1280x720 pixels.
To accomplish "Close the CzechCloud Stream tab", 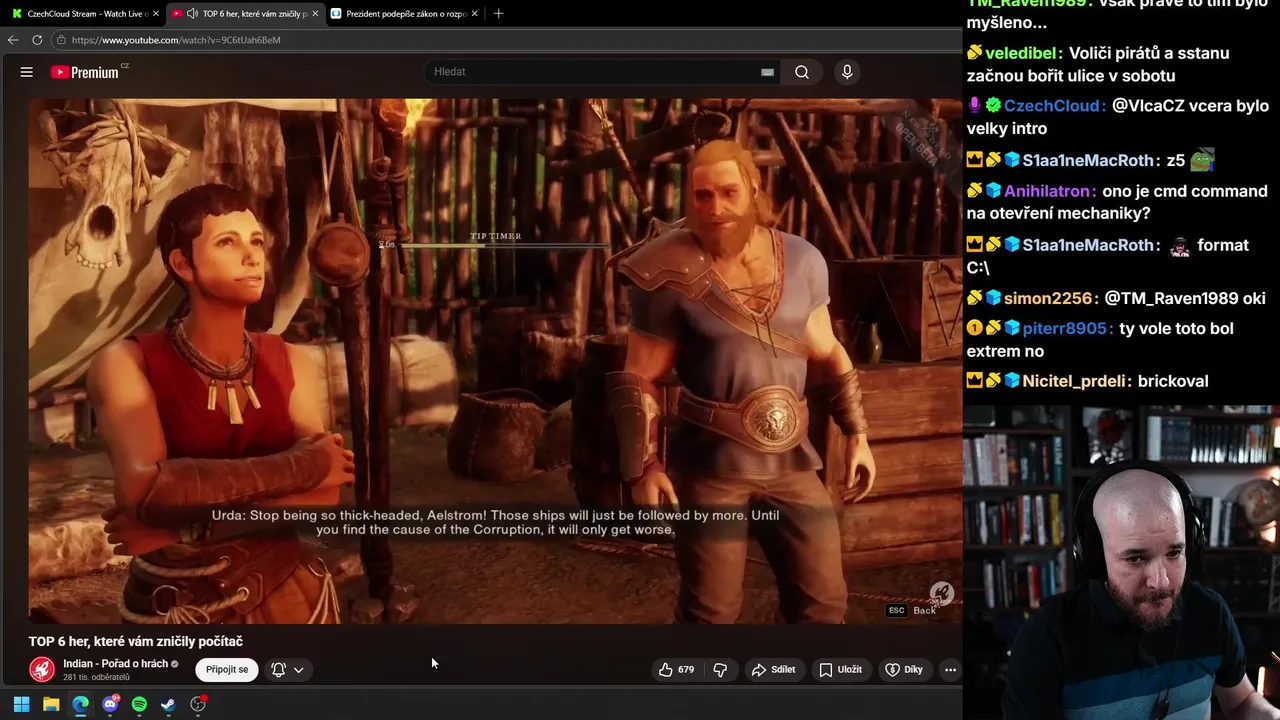I will [x=156, y=13].
